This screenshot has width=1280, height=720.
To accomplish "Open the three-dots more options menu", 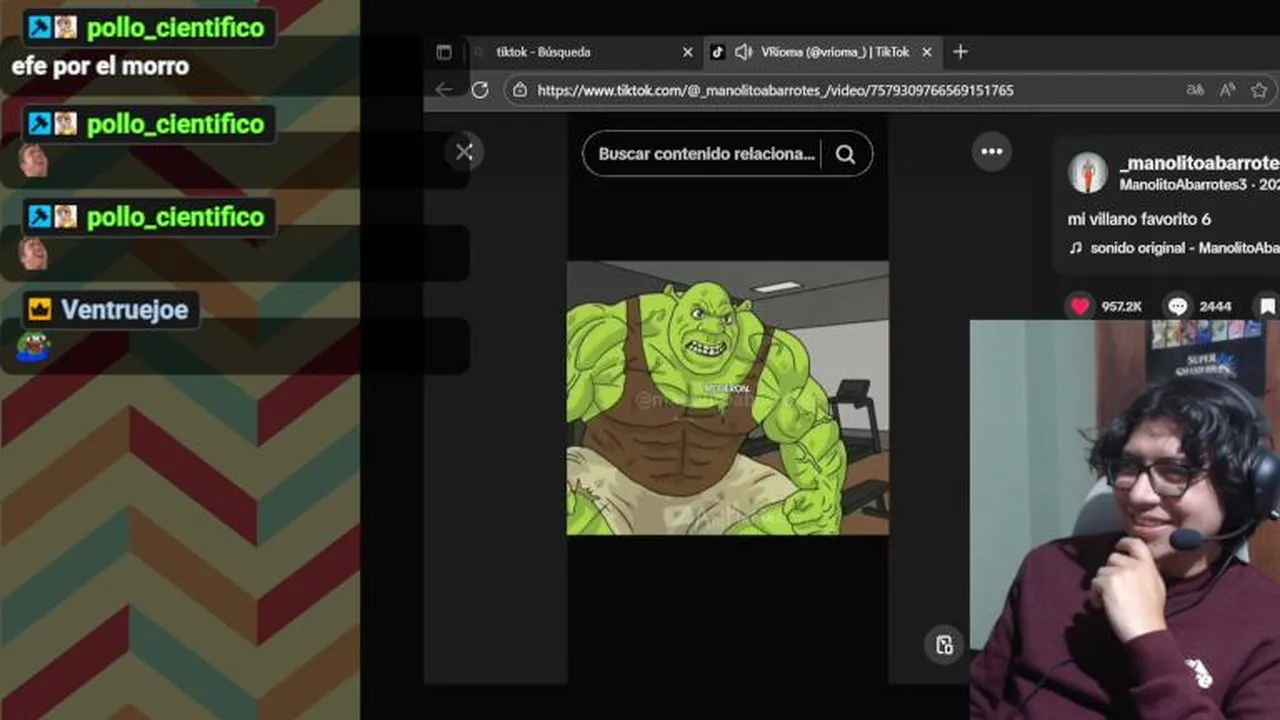I will [992, 152].
